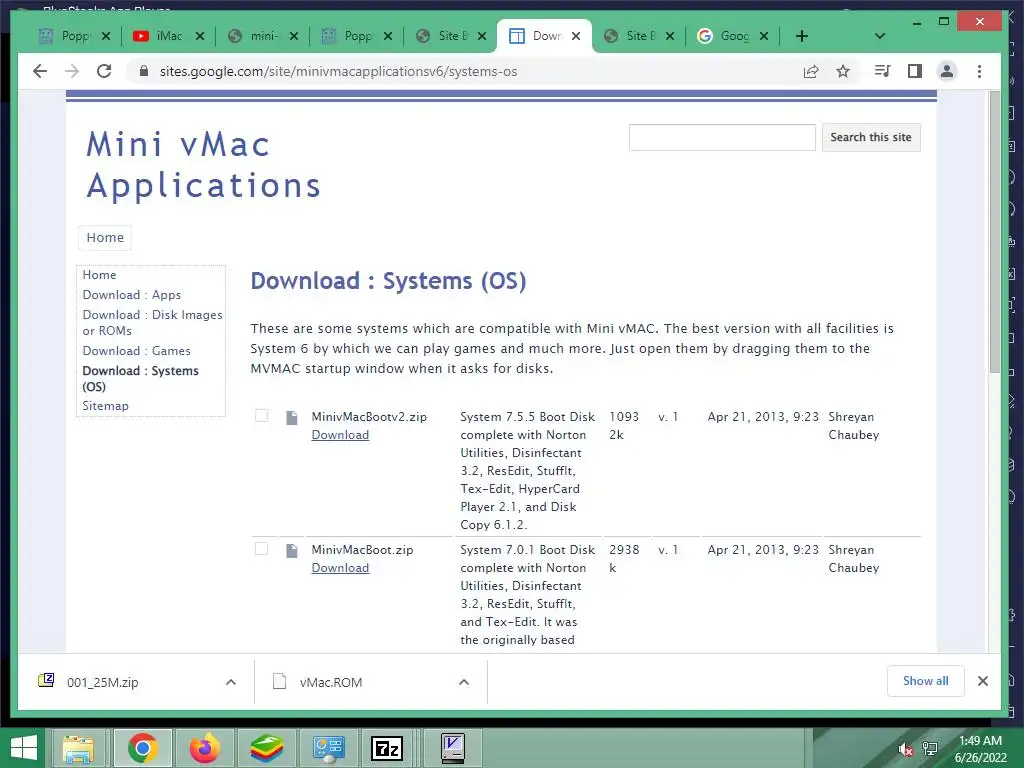Open Download : Games sidebar link
This screenshot has width=1024, height=768.
(x=136, y=351)
